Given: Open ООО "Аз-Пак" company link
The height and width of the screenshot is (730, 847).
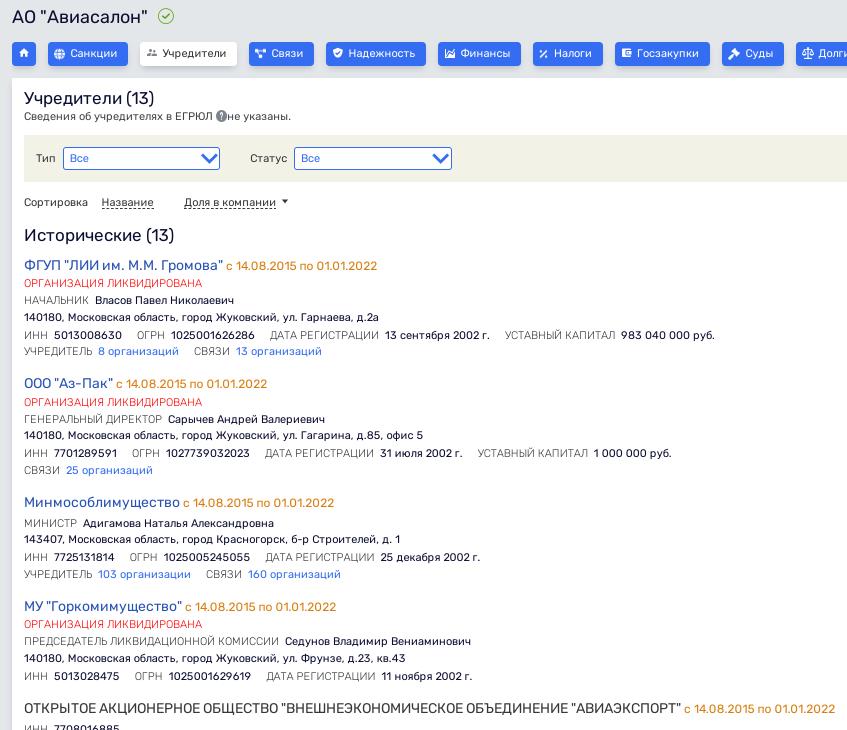Looking at the screenshot, I should 69,384.
